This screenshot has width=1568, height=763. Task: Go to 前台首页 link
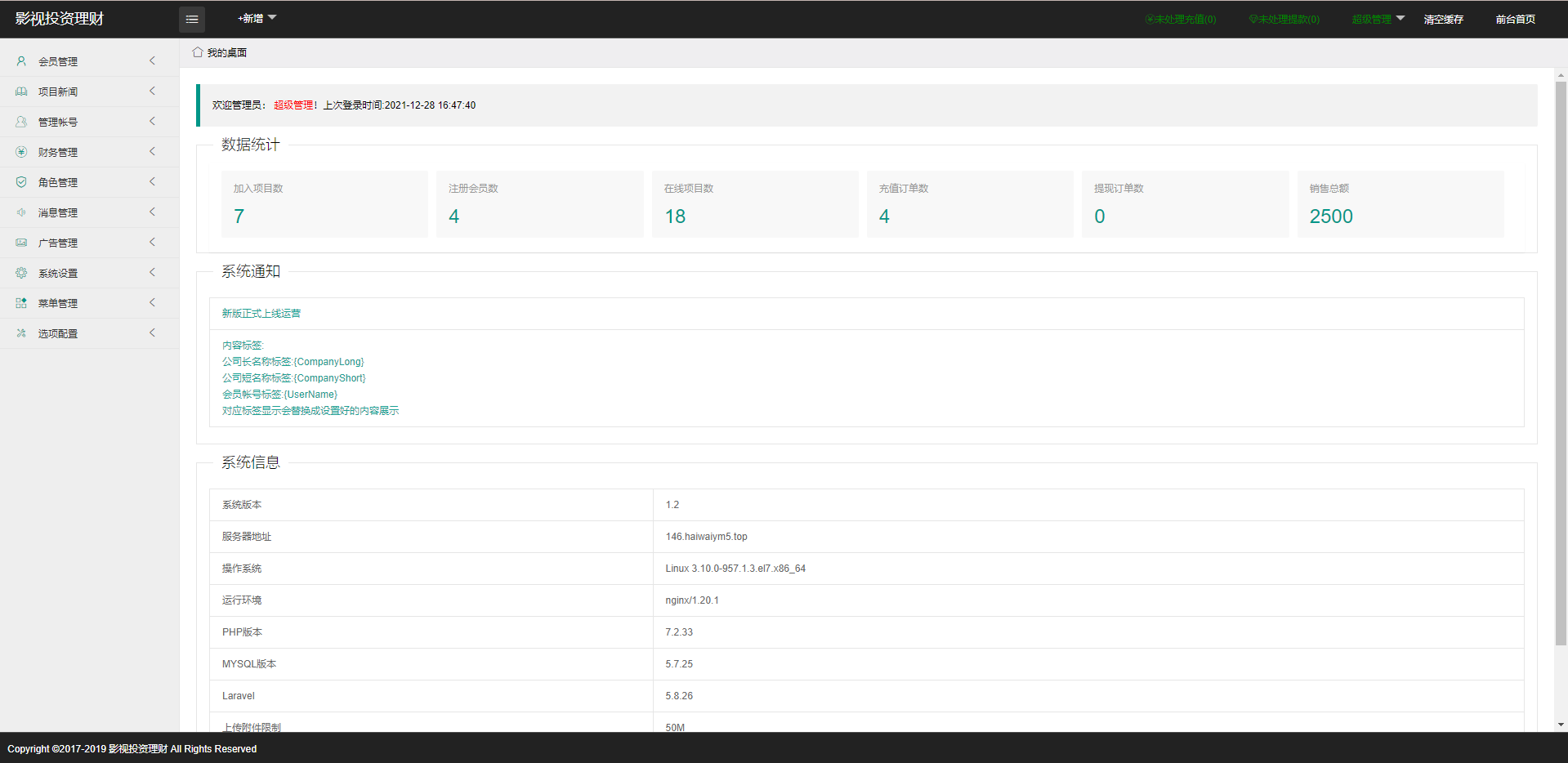pyautogui.click(x=1515, y=20)
